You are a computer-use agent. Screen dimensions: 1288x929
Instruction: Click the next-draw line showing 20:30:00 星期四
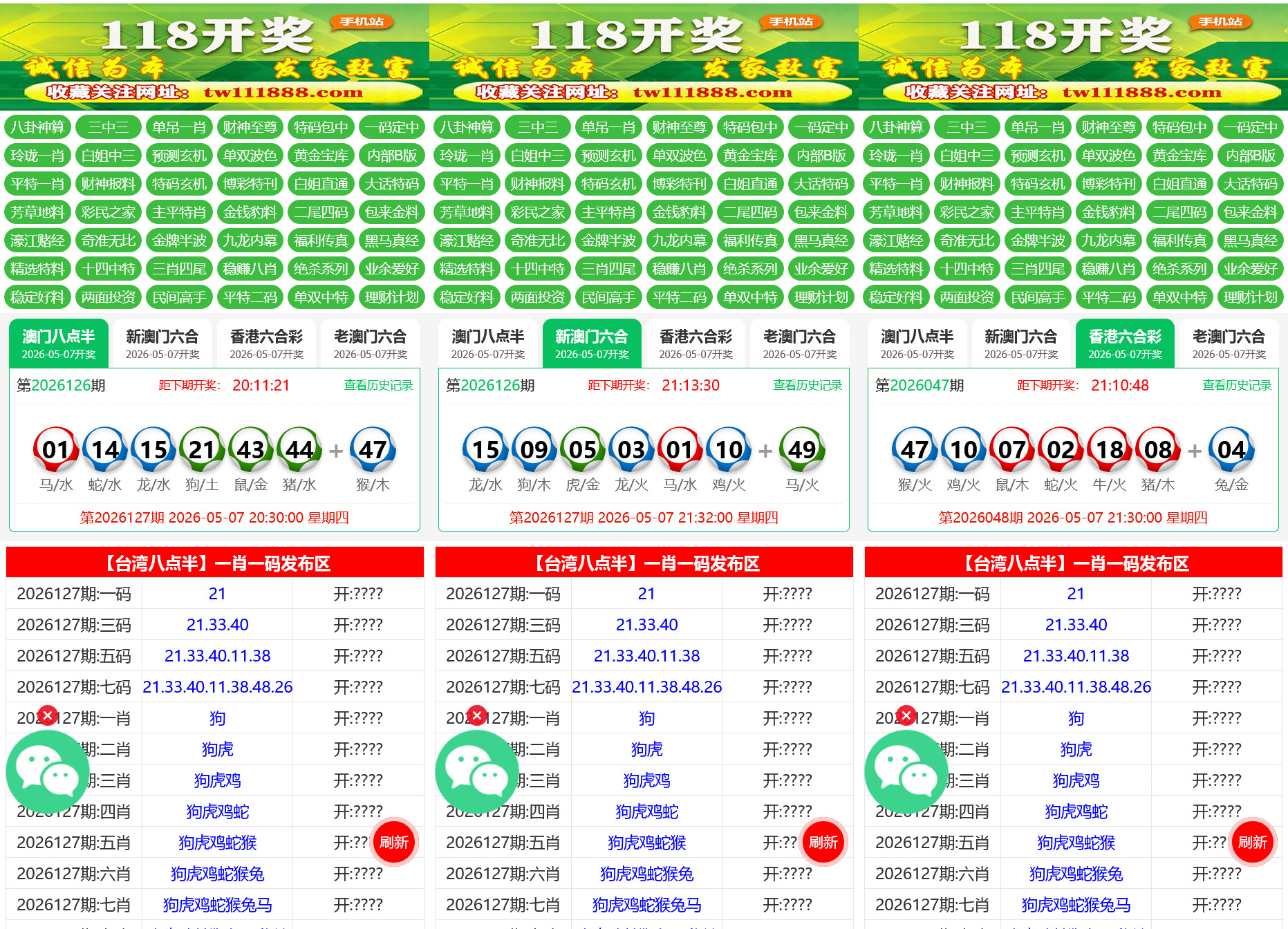coord(214,517)
